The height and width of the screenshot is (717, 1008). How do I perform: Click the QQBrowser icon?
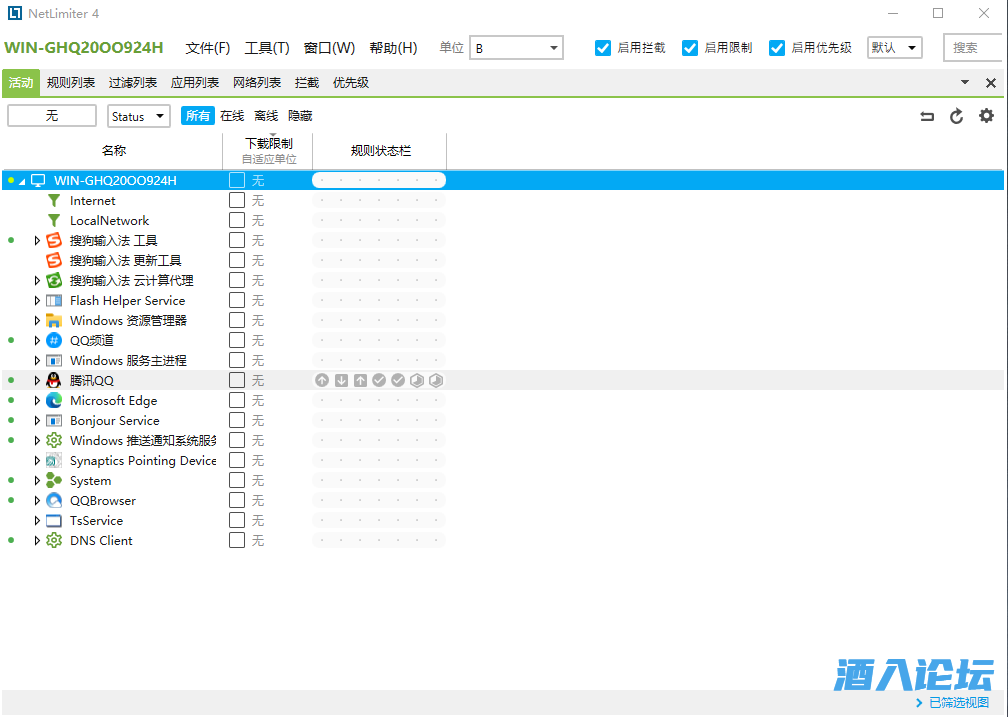[54, 500]
